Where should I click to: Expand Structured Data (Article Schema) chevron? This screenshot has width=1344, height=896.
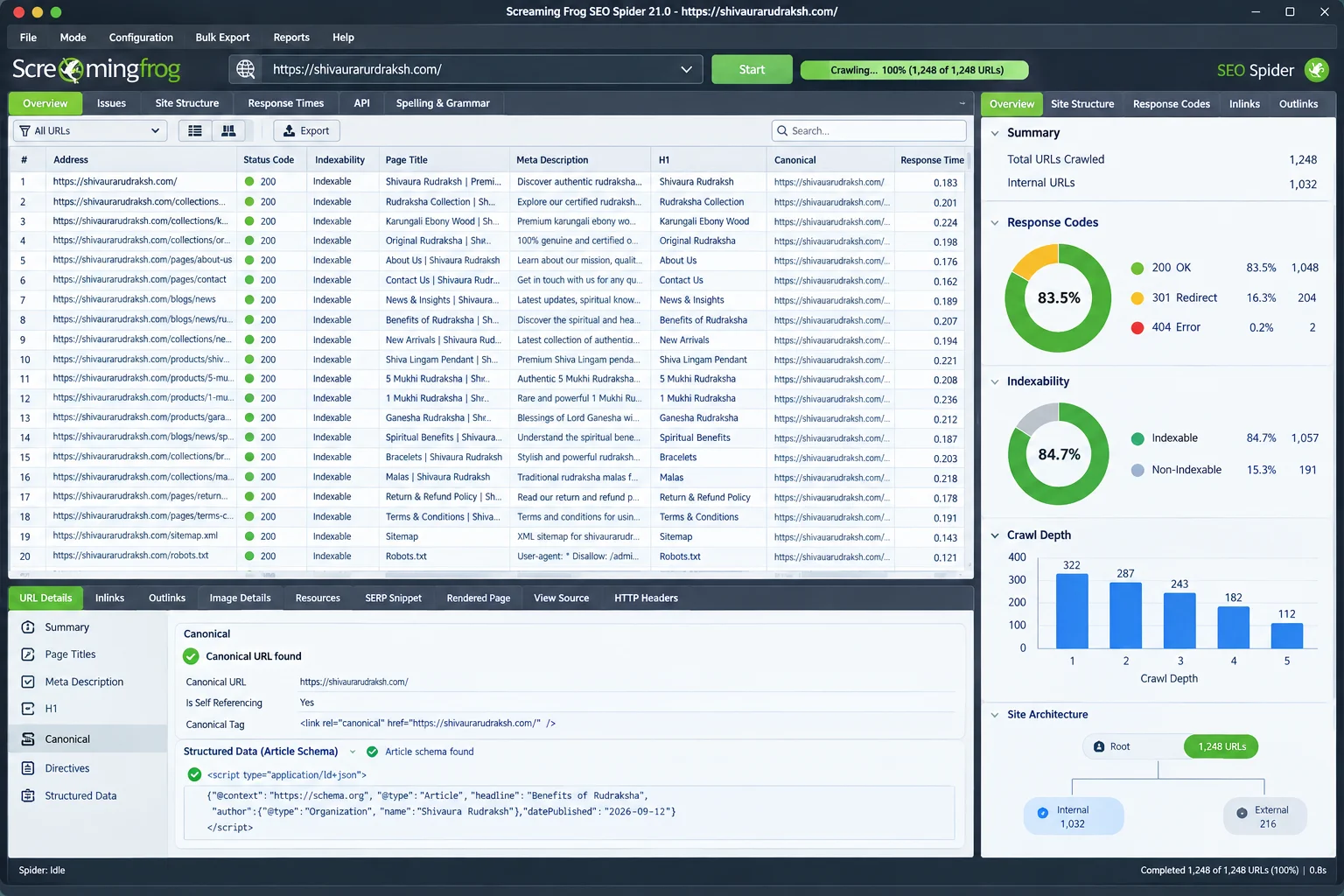click(353, 752)
